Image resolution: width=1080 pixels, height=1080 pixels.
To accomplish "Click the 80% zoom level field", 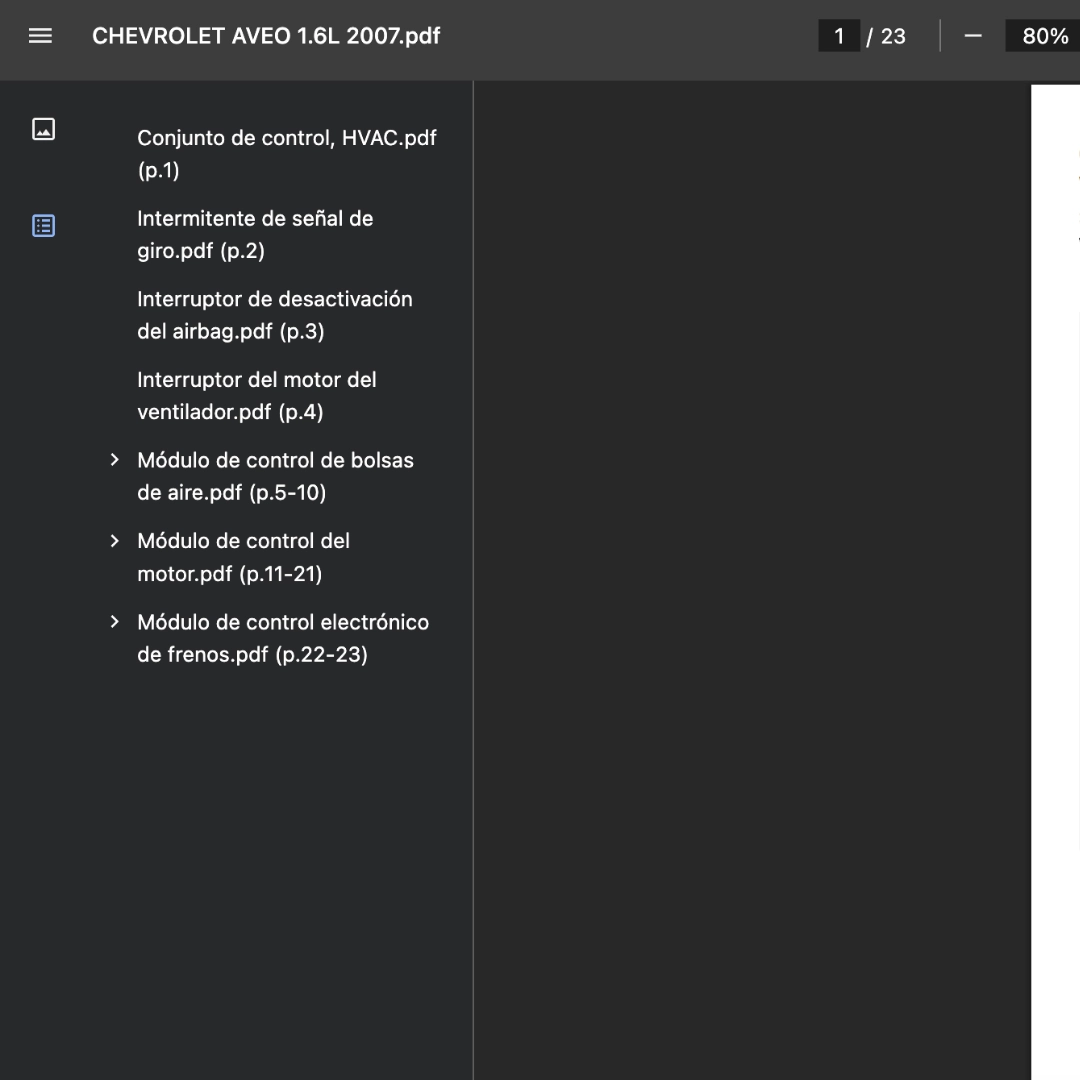I will coord(1045,36).
